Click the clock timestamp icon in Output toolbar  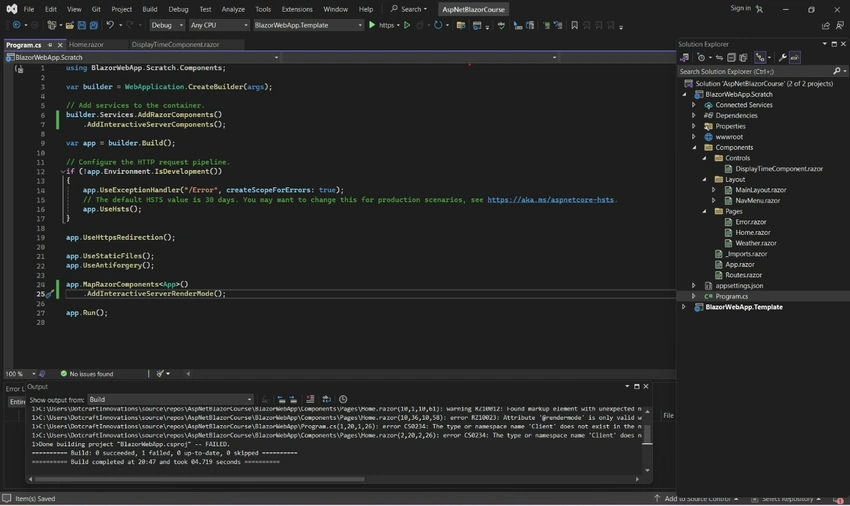(343, 399)
